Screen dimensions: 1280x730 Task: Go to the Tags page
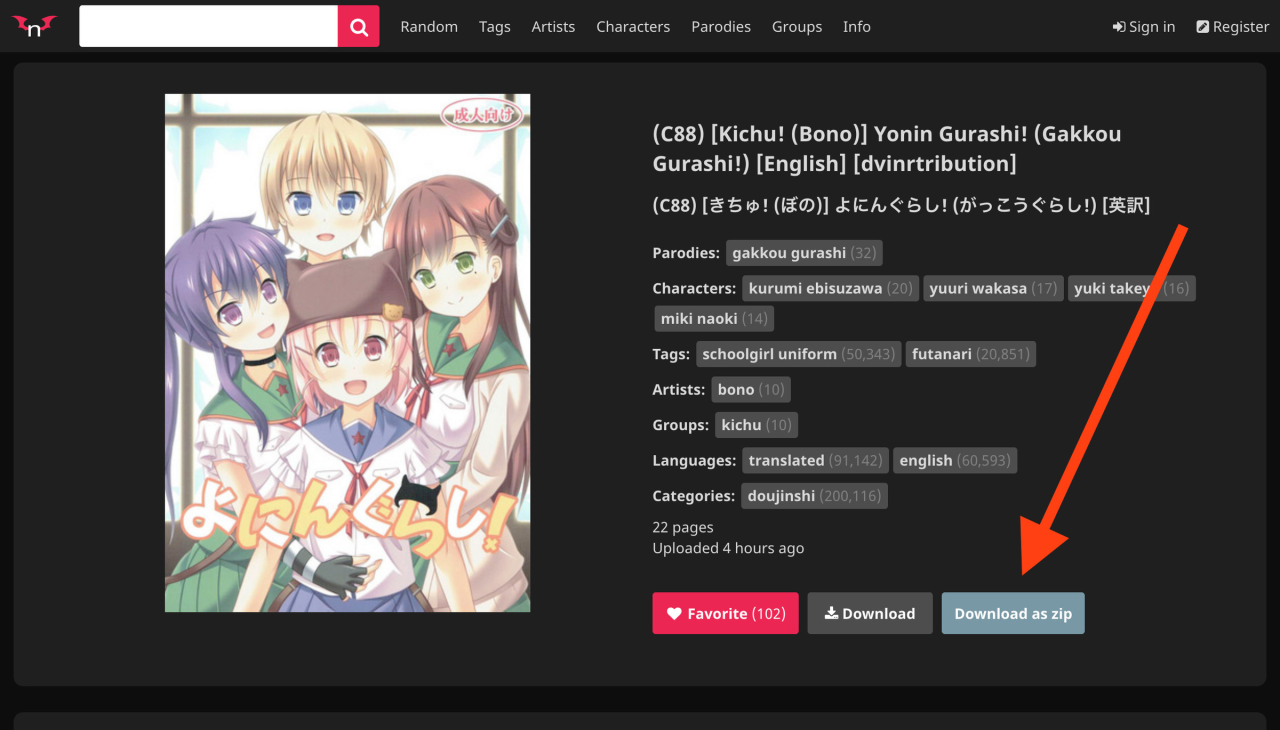[x=495, y=27]
